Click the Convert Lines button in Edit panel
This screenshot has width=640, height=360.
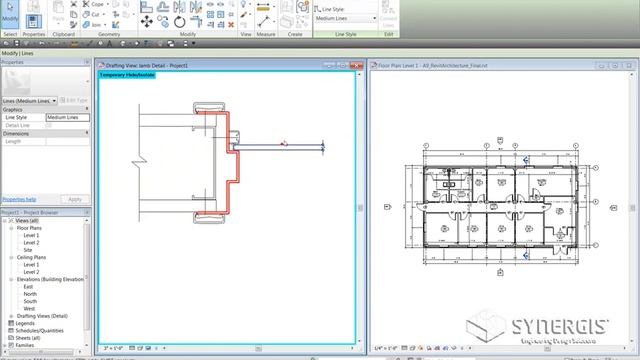pyautogui.click(x=388, y=14)
